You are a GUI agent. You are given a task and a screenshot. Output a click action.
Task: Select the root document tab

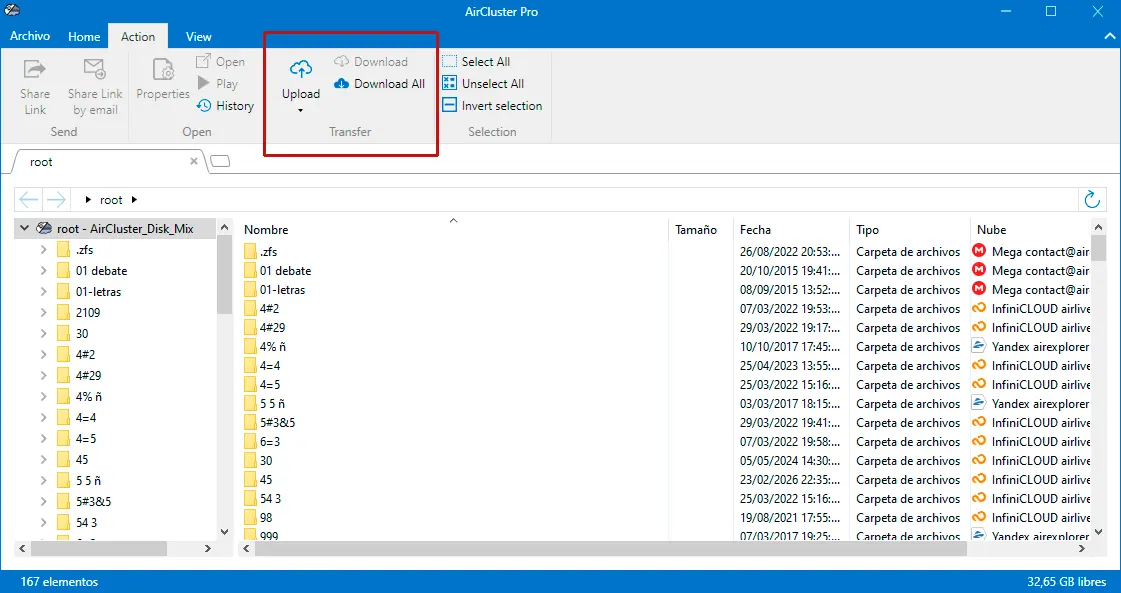pyautogui.click(x=107, y=162)
